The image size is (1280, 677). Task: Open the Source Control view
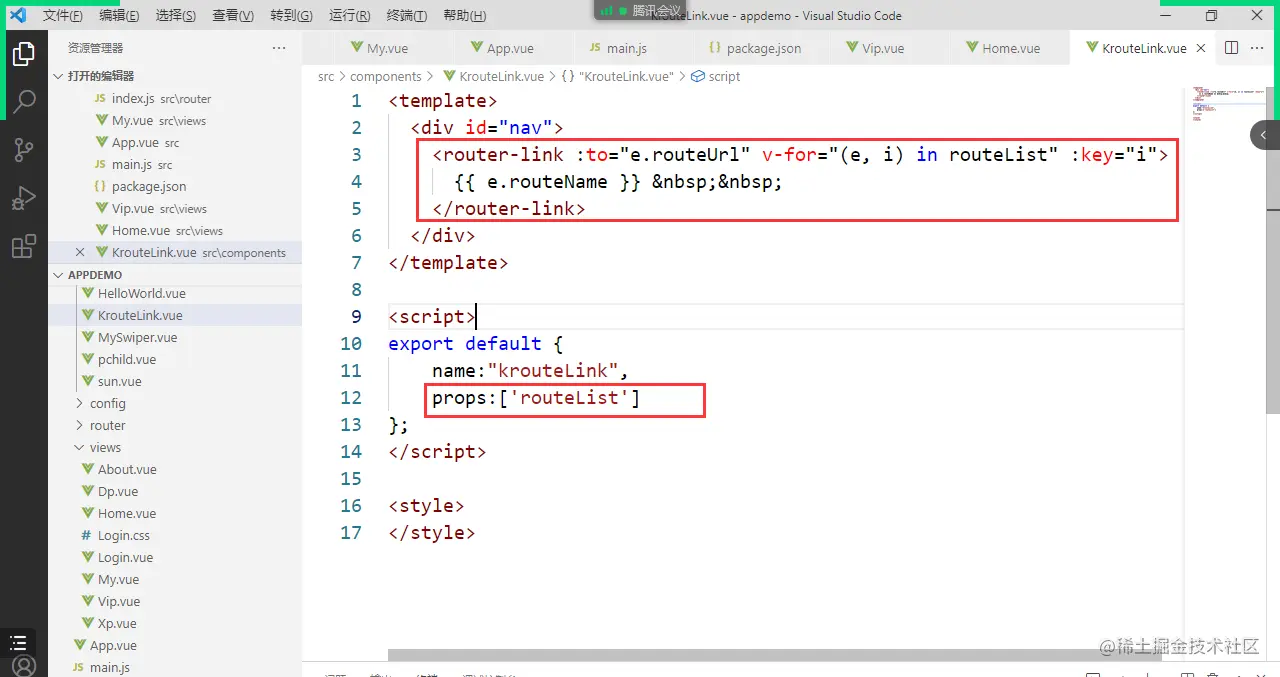[x=24, y=150]
